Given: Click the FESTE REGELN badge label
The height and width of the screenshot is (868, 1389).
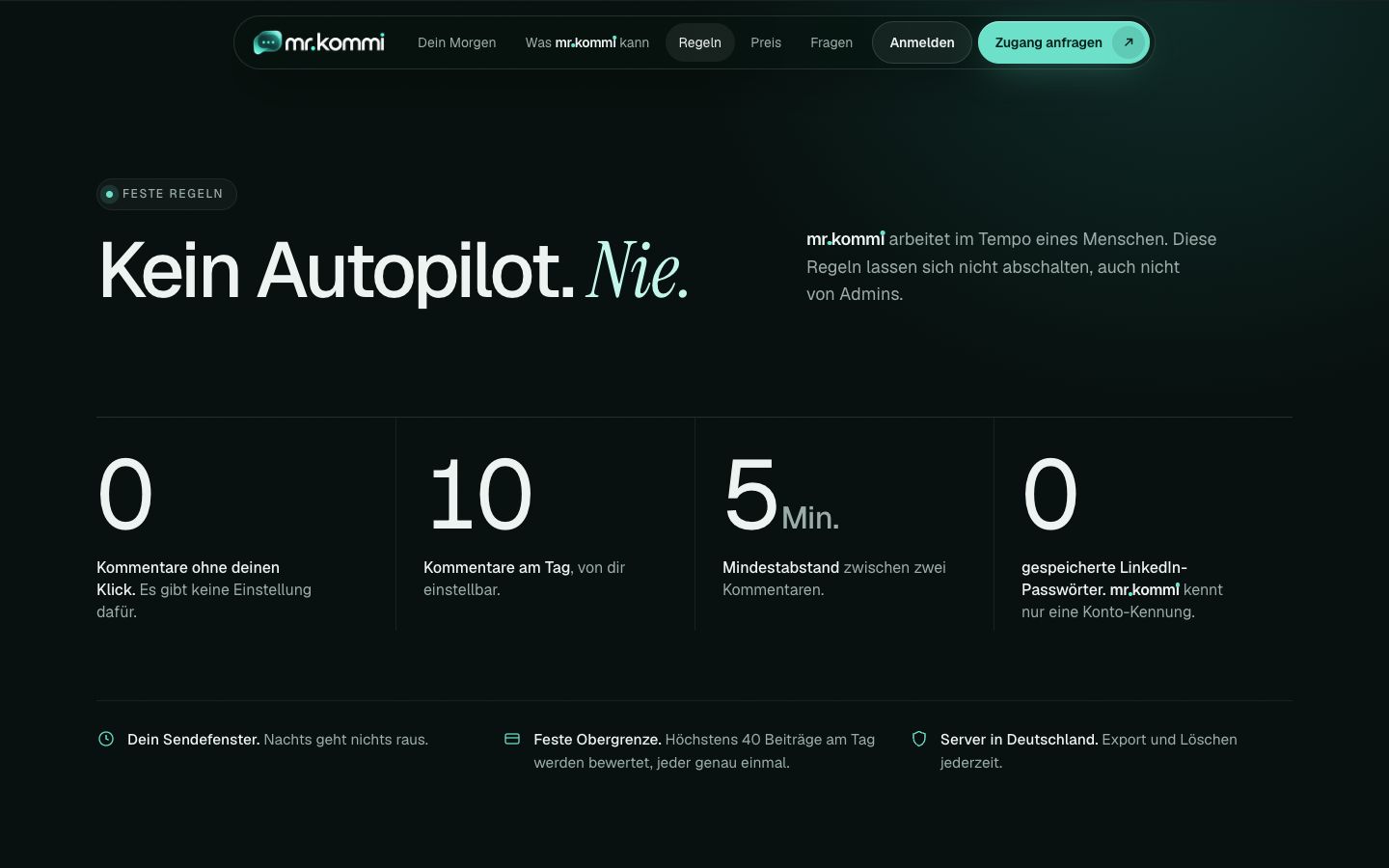Looking at the screenshot, I should click(x=173, y=194).
